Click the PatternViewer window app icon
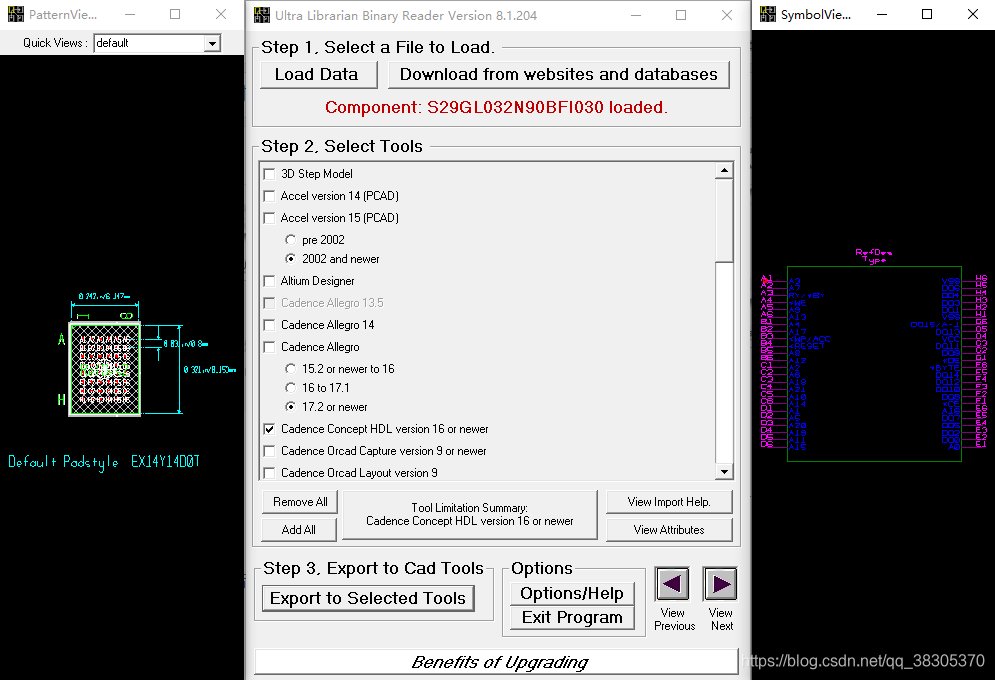 (16, 14)
